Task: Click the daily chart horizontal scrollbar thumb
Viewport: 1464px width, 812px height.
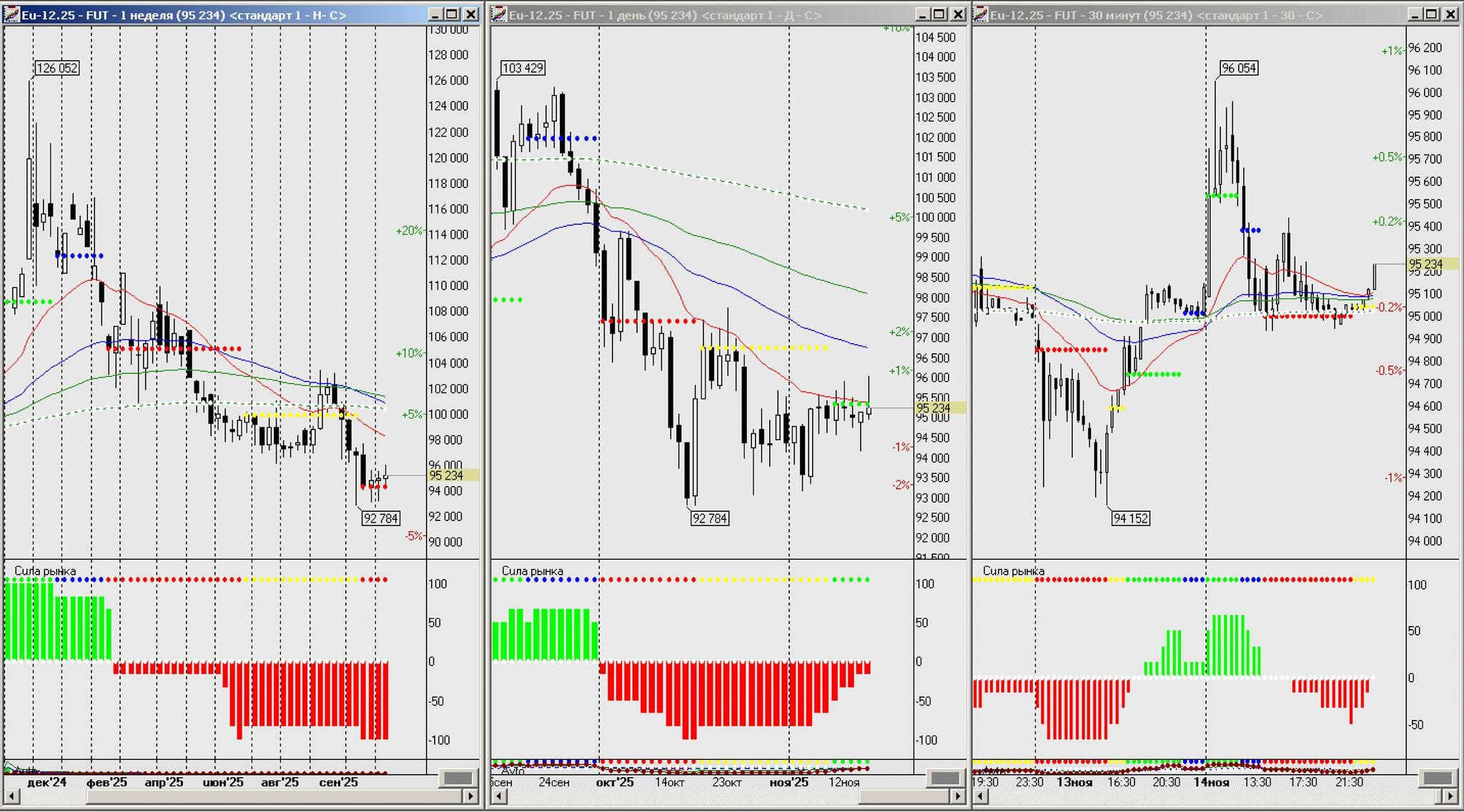Action: click(904, 796)
